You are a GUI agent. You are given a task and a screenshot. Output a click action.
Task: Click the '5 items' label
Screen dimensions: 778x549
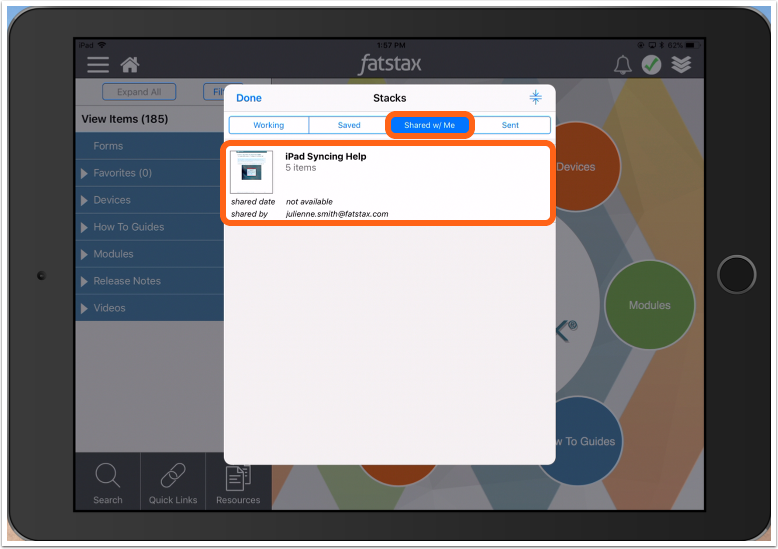point(301,168)
